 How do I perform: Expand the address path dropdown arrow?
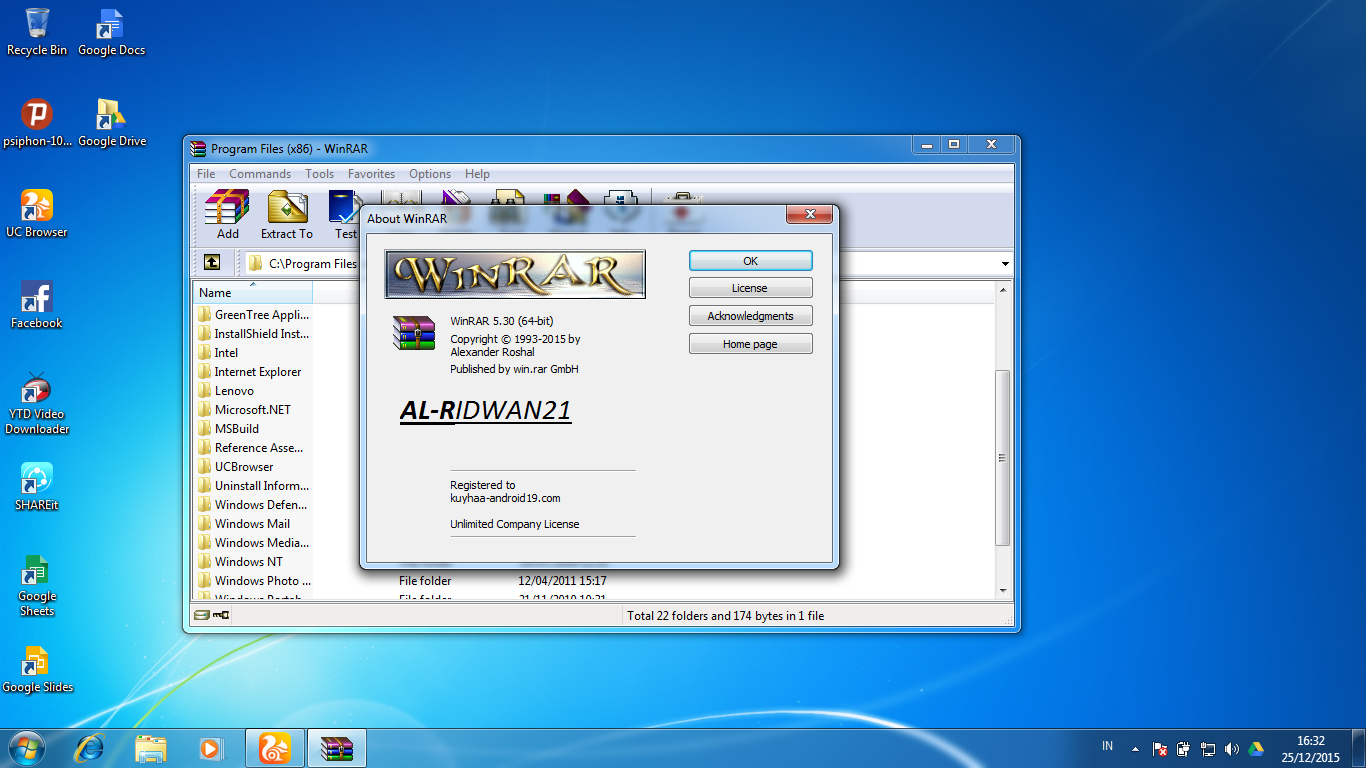click(x=1005, y=264)
